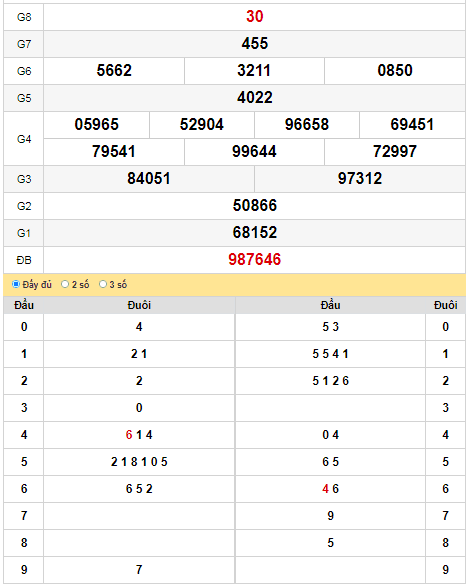Click the ĐB row label
The image size is (471, 586).
tap(24, 260)
